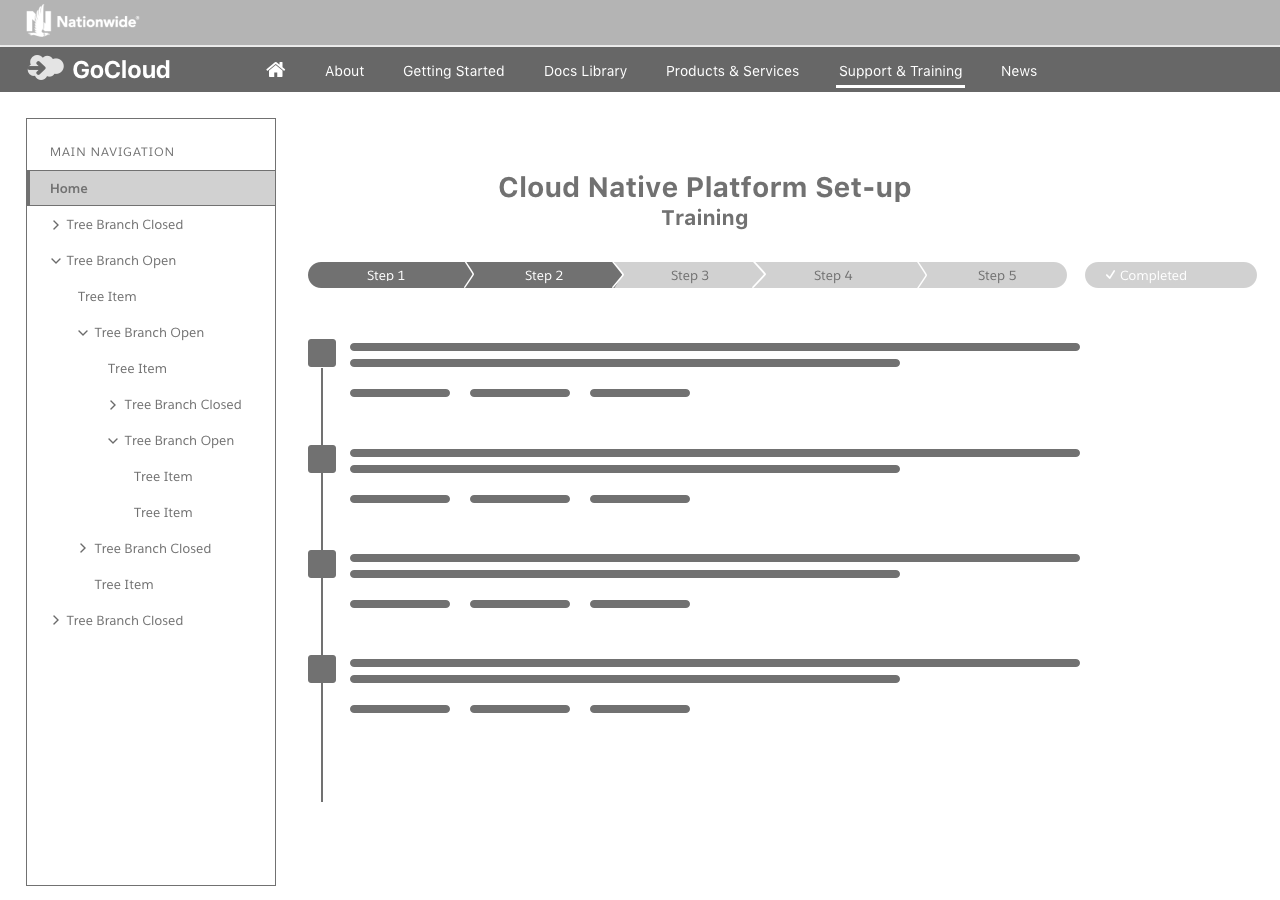1280x900 pixels.
Task: Click the MAIN NAVIGATION heading
Action: tap(112, 152)
